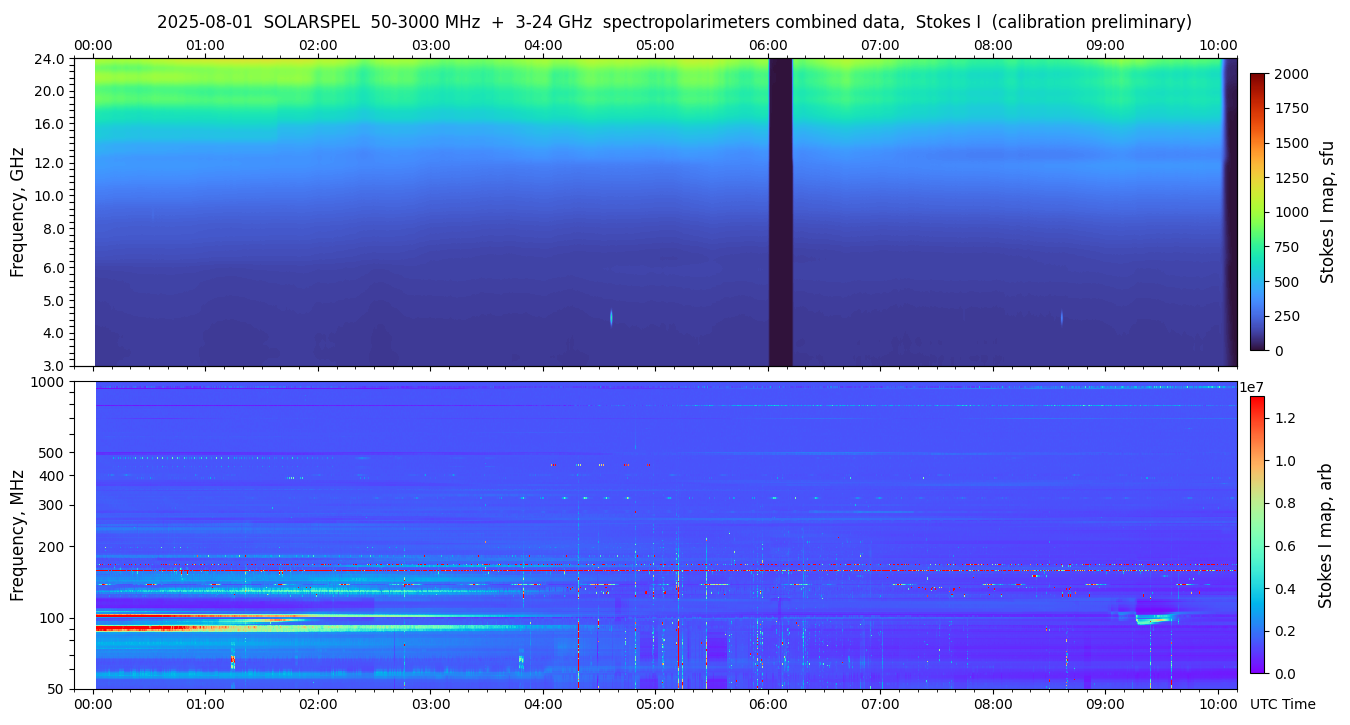Screen dimensions: 1350x725
Task: Select the "Frequency, GHz" axis label
Action: [17, 212]
